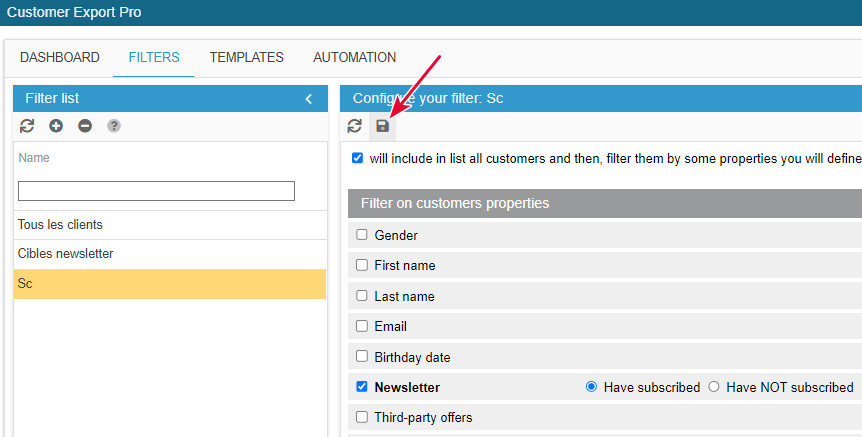The height and width of the screenshot is (437, 862).
Task: Select Have NOT subscribed option
Action: [x=714, y=387]
